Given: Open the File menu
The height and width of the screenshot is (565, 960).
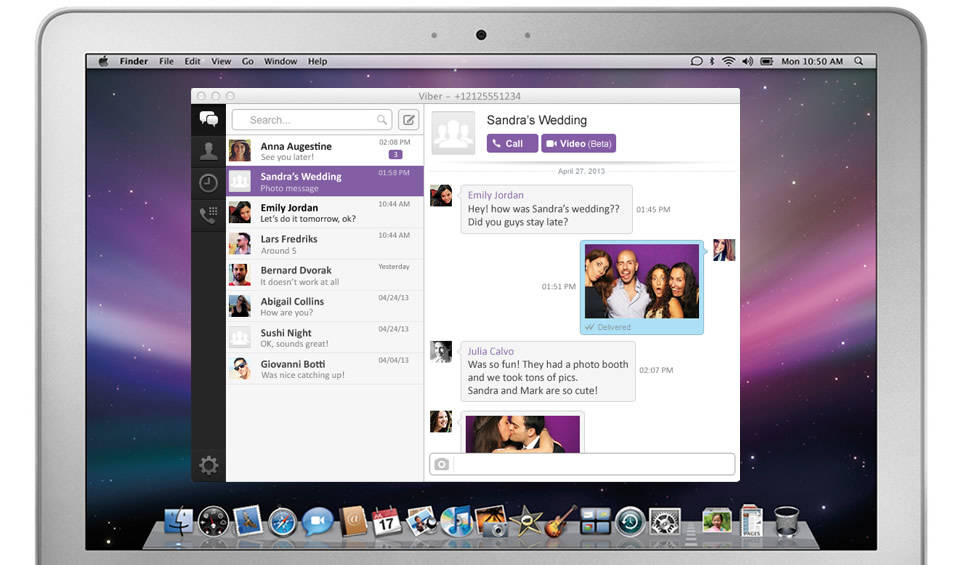Looking at the screenshot, I should tap(166, 61).
